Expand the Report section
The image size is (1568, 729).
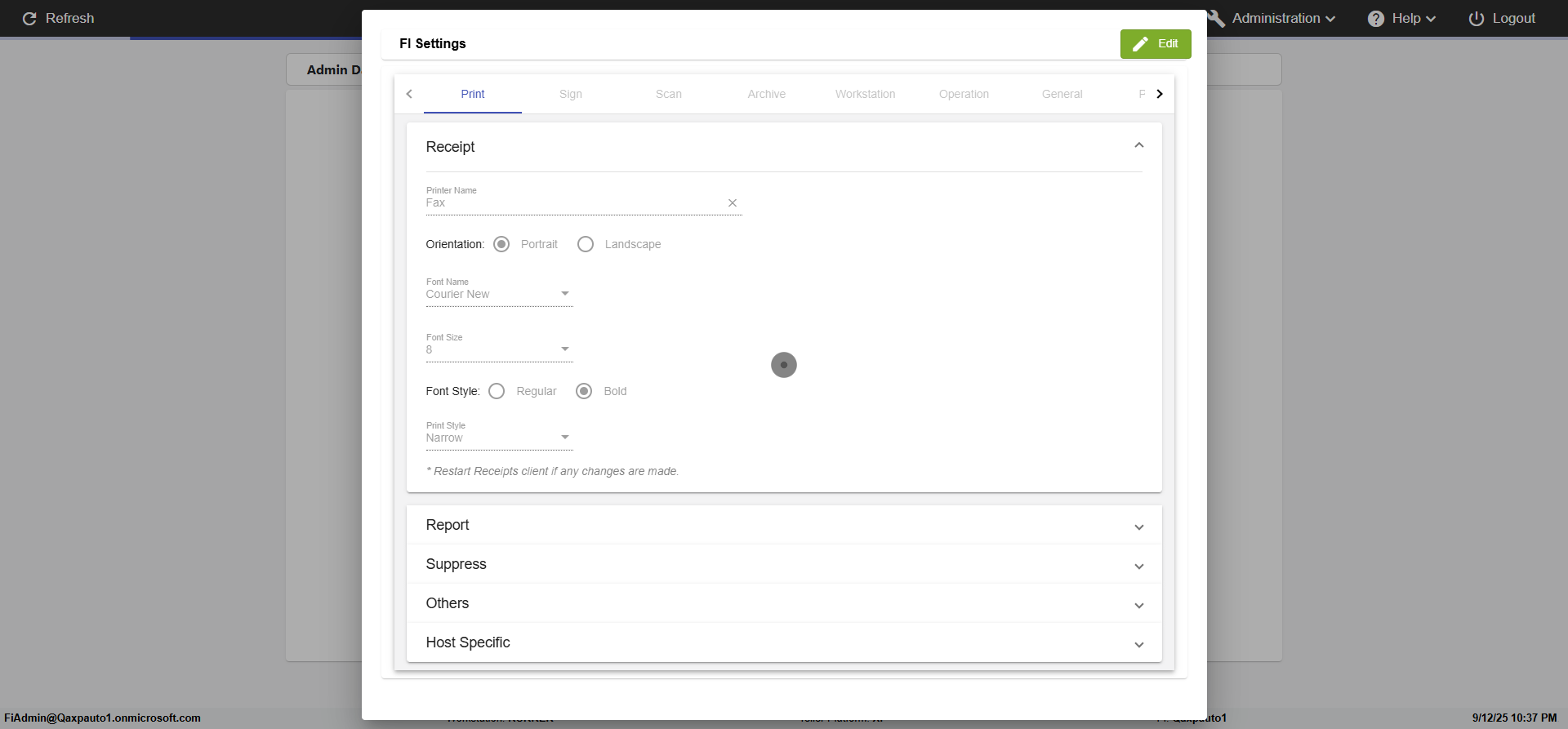tap(784, 525)
